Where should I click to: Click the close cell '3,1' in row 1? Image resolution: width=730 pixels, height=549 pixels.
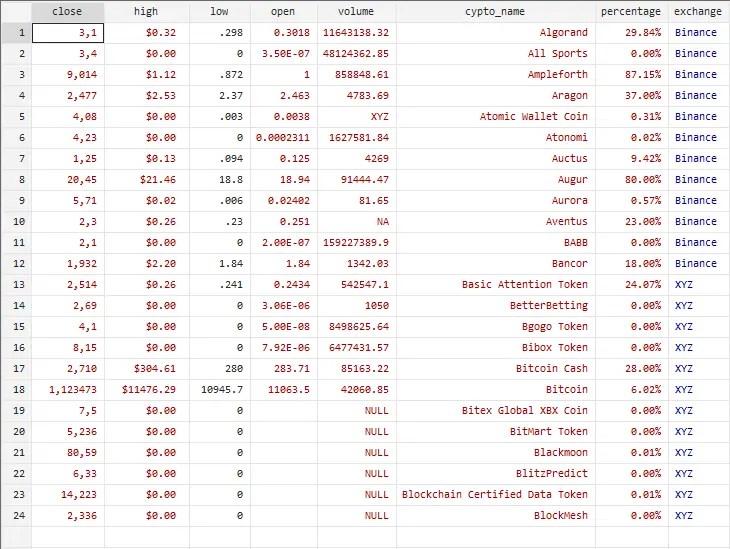pyautogui.click(x=68, y=33)
